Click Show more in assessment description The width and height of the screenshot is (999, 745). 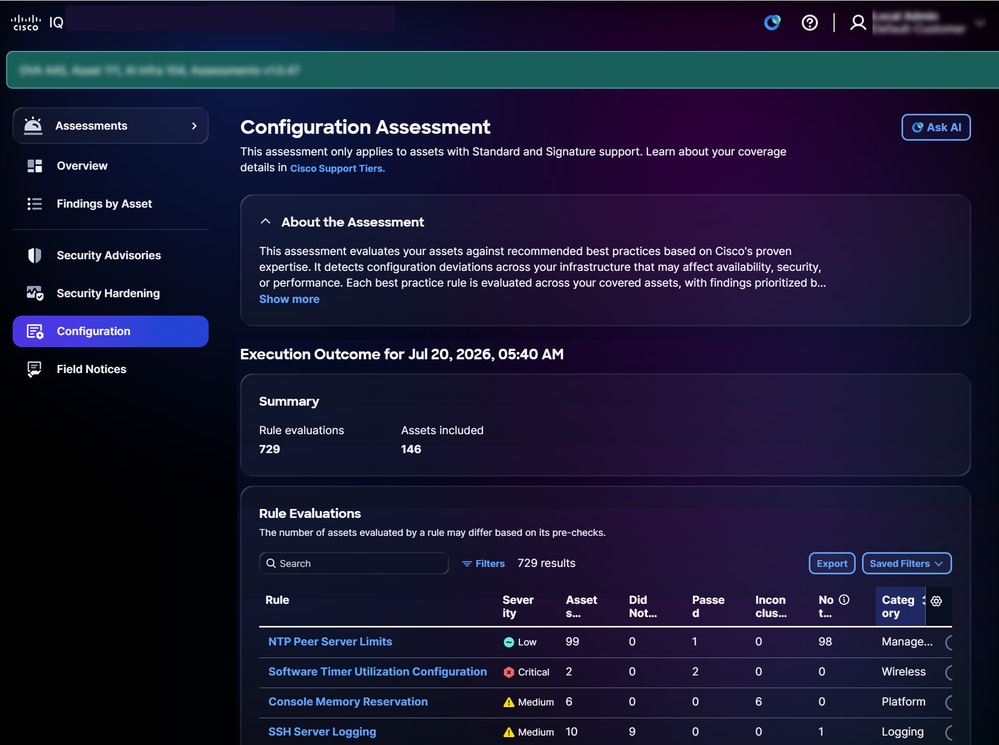tap(289, 299)
